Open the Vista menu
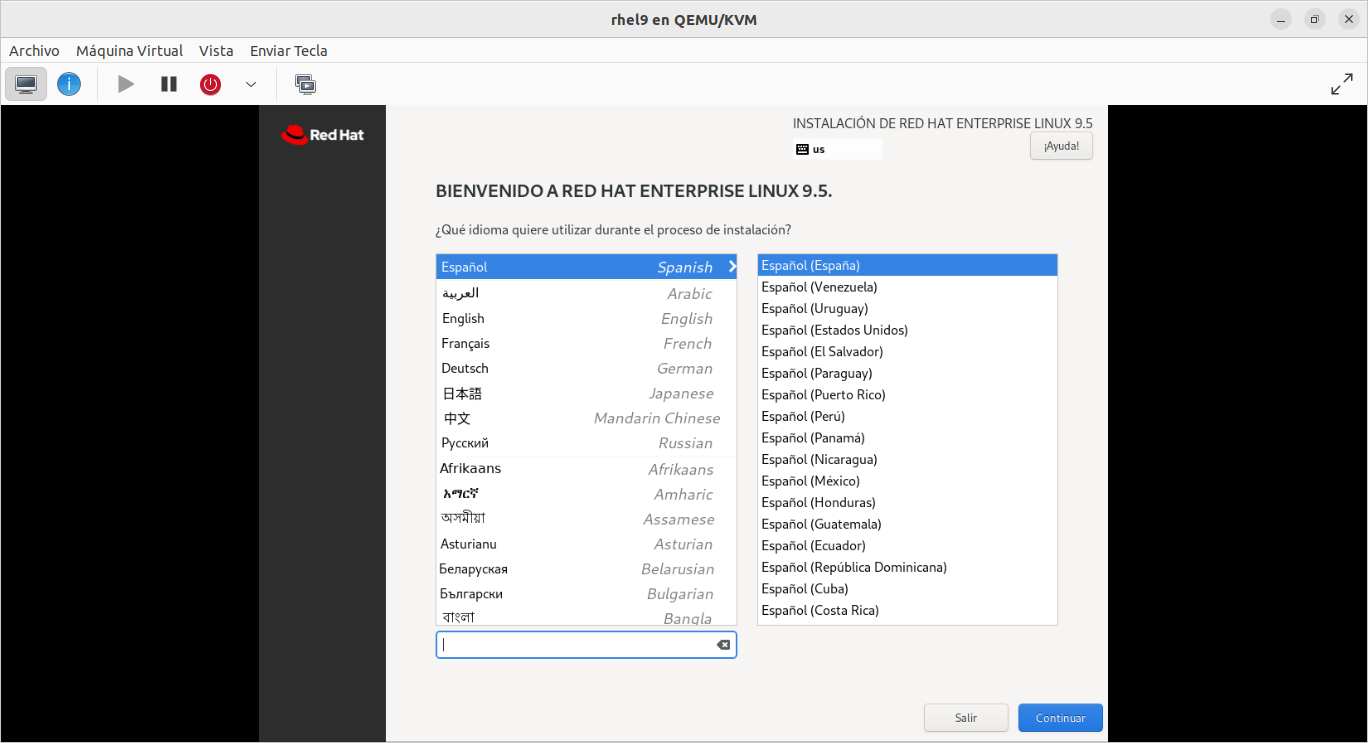 216,51
